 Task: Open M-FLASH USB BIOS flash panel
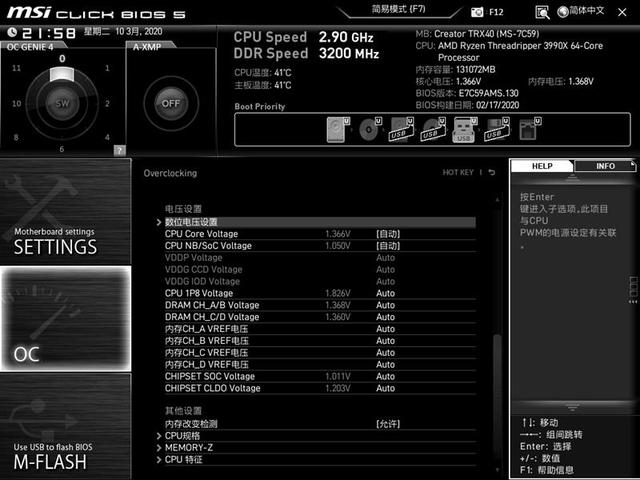coord(65,426)
